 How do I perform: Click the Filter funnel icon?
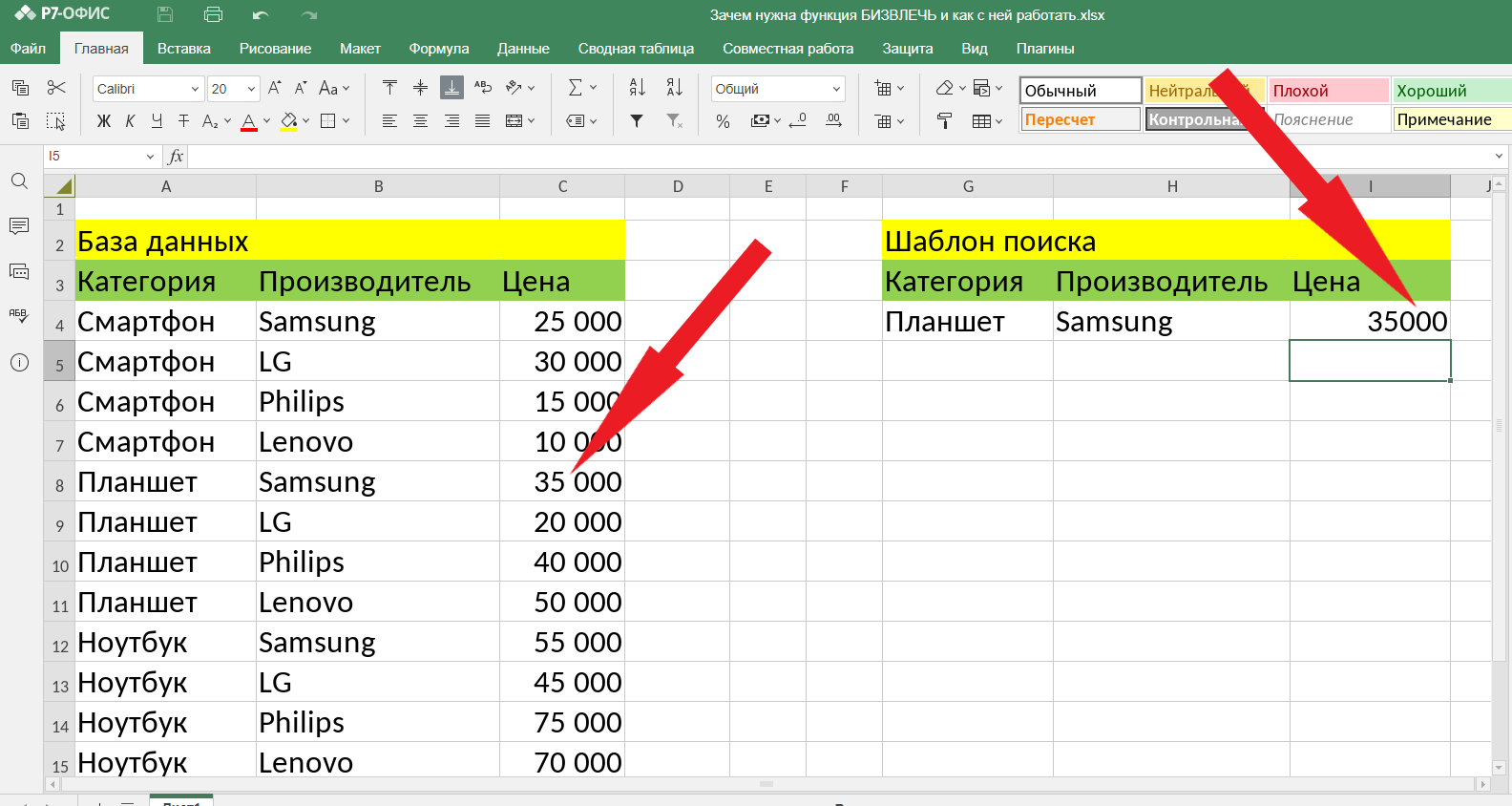(x=637, y=120)
